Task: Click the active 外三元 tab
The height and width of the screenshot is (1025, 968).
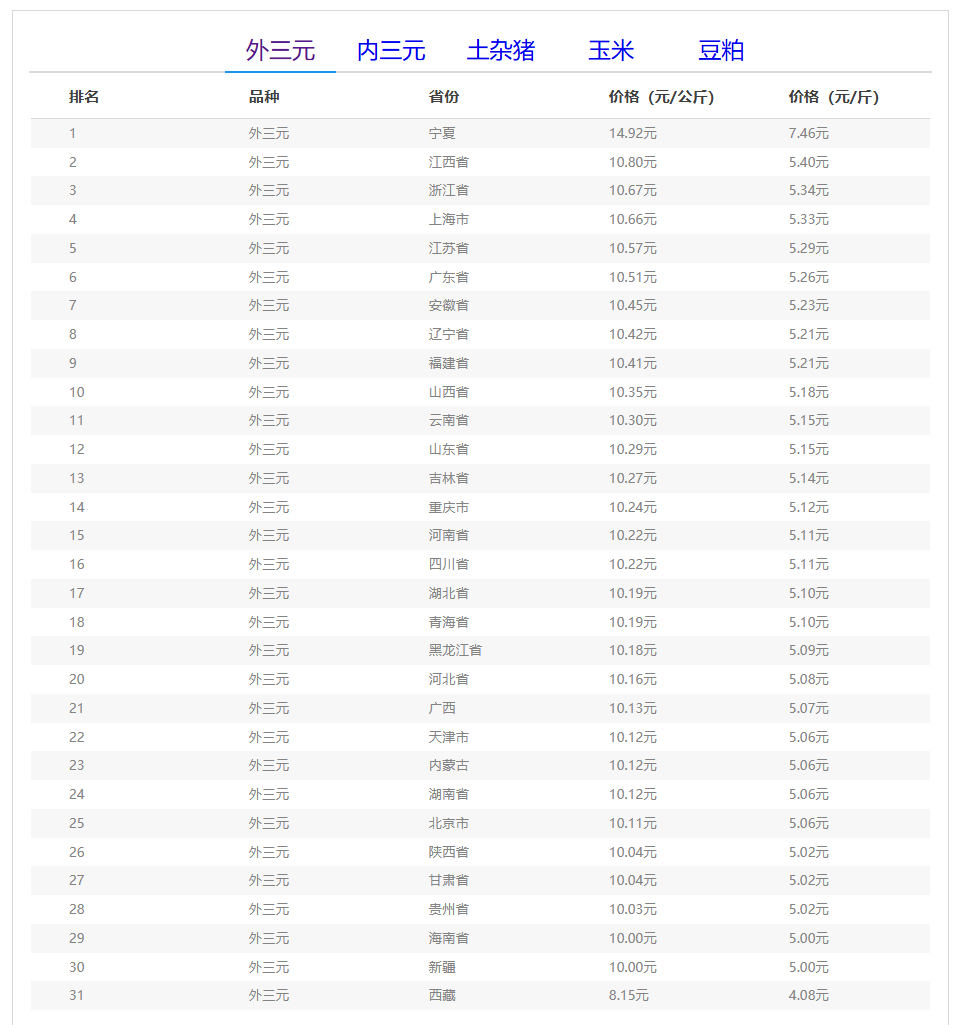Action: (x=281, y=51)
